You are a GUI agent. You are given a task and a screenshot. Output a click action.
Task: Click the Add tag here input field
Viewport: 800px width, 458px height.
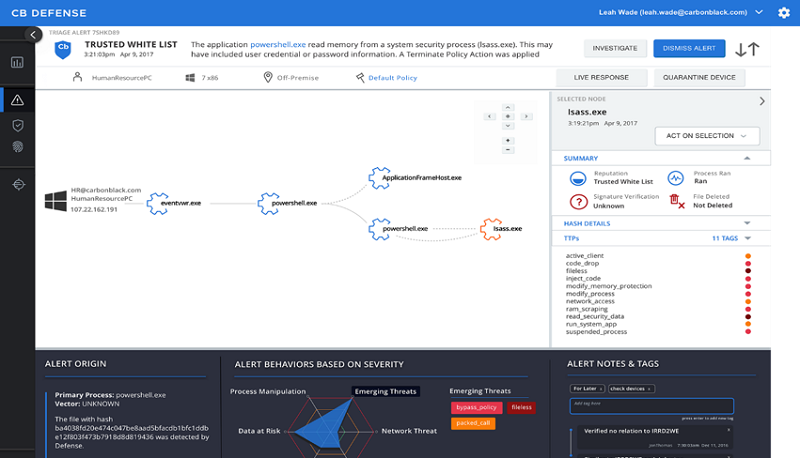click(652, 406)
